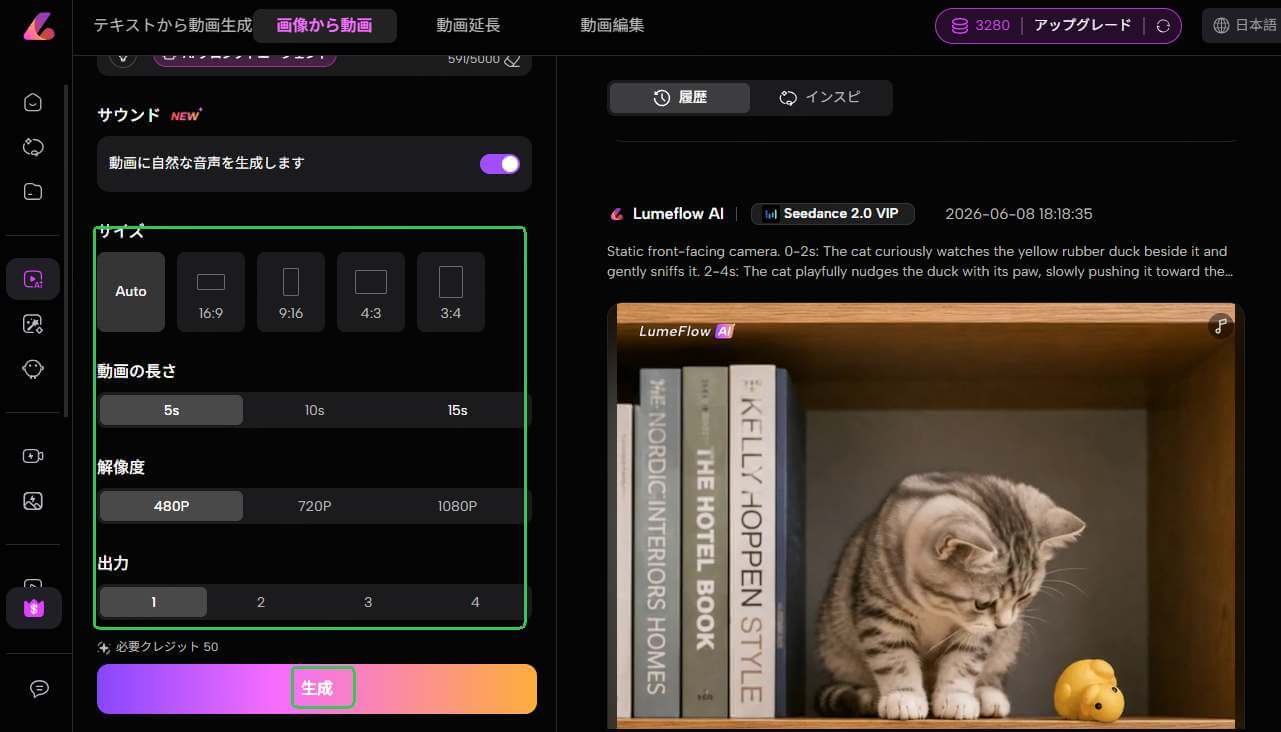Click the left sidebar vertical scrollbar
This screenshot has height=732, width=1281.
coord(67,250)
